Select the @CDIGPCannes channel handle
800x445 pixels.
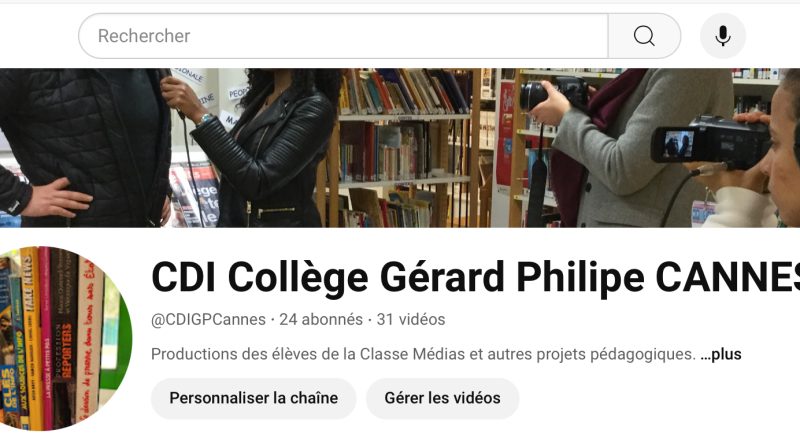pos(208,319)
